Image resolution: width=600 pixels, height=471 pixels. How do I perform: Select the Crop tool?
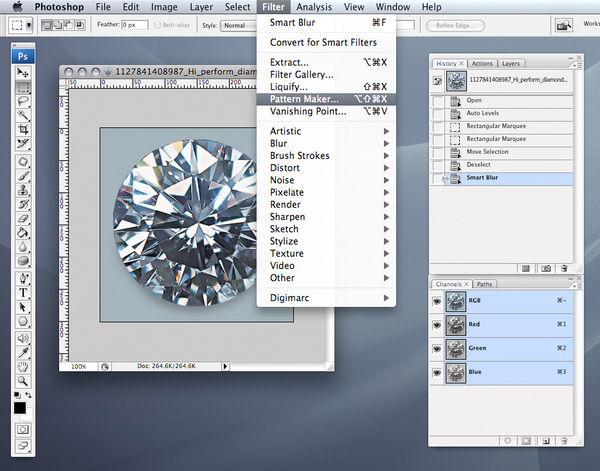[22, 129]
